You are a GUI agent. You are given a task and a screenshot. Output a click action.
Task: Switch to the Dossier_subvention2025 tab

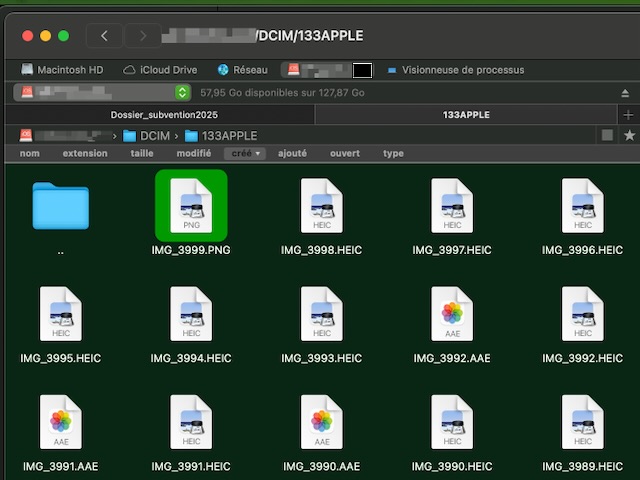point(164,115)
